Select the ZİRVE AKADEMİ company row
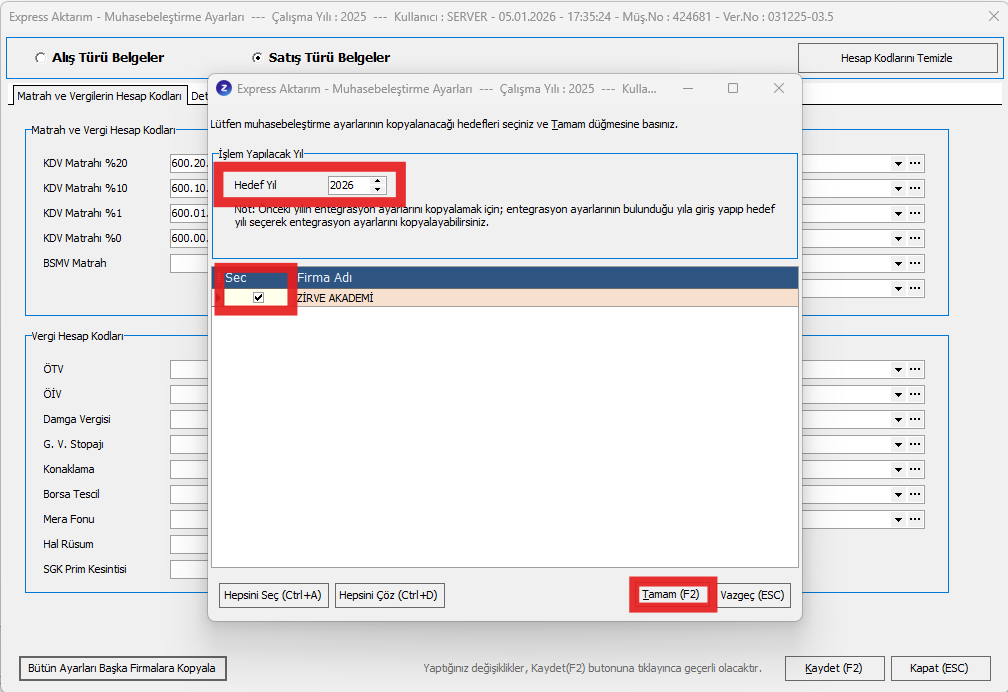The image size is (1008, 692). (x=505, y=298)
